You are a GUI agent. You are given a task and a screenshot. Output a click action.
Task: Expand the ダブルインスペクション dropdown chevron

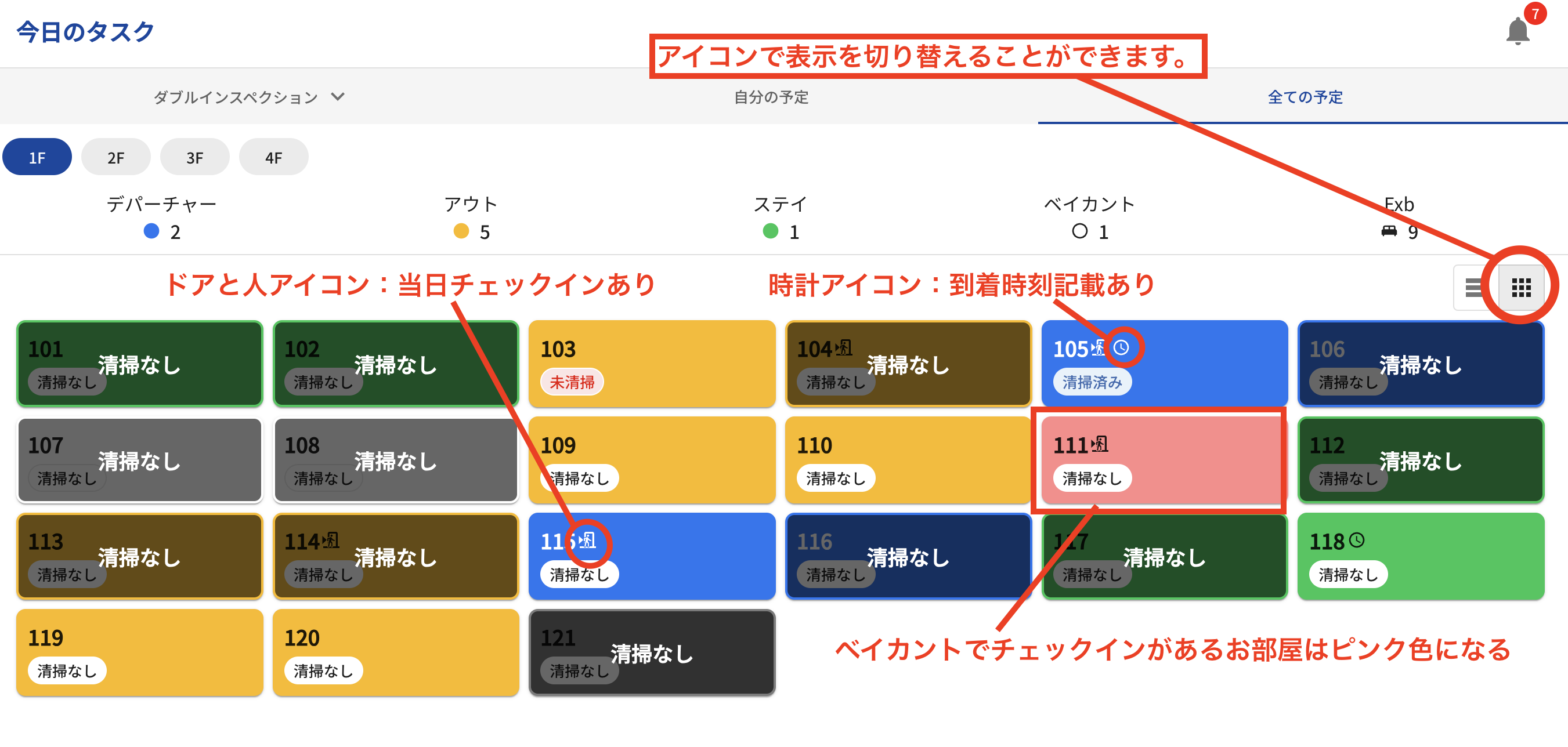click(337, 97)
